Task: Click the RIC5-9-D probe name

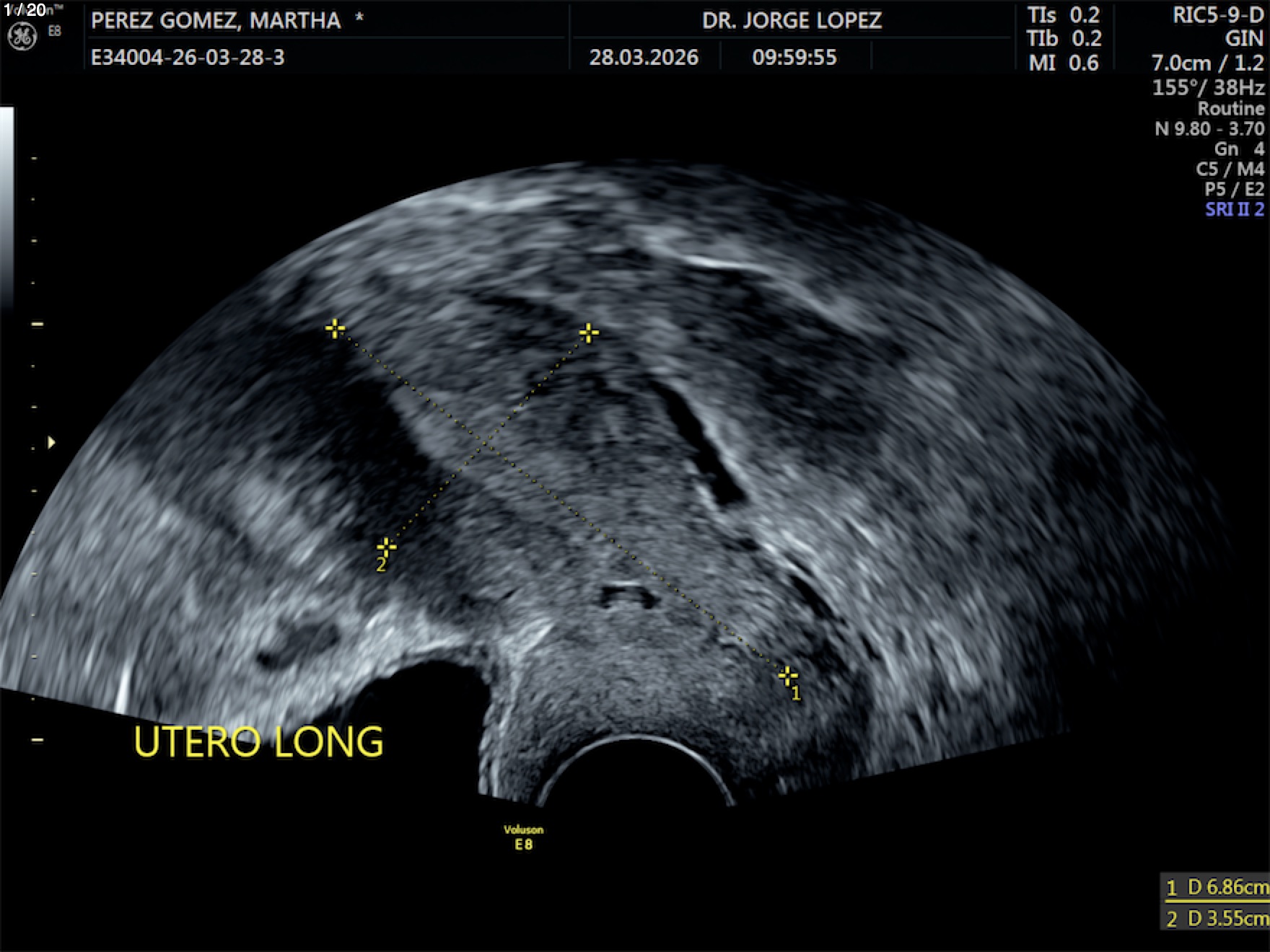Action: (1218, 15)
